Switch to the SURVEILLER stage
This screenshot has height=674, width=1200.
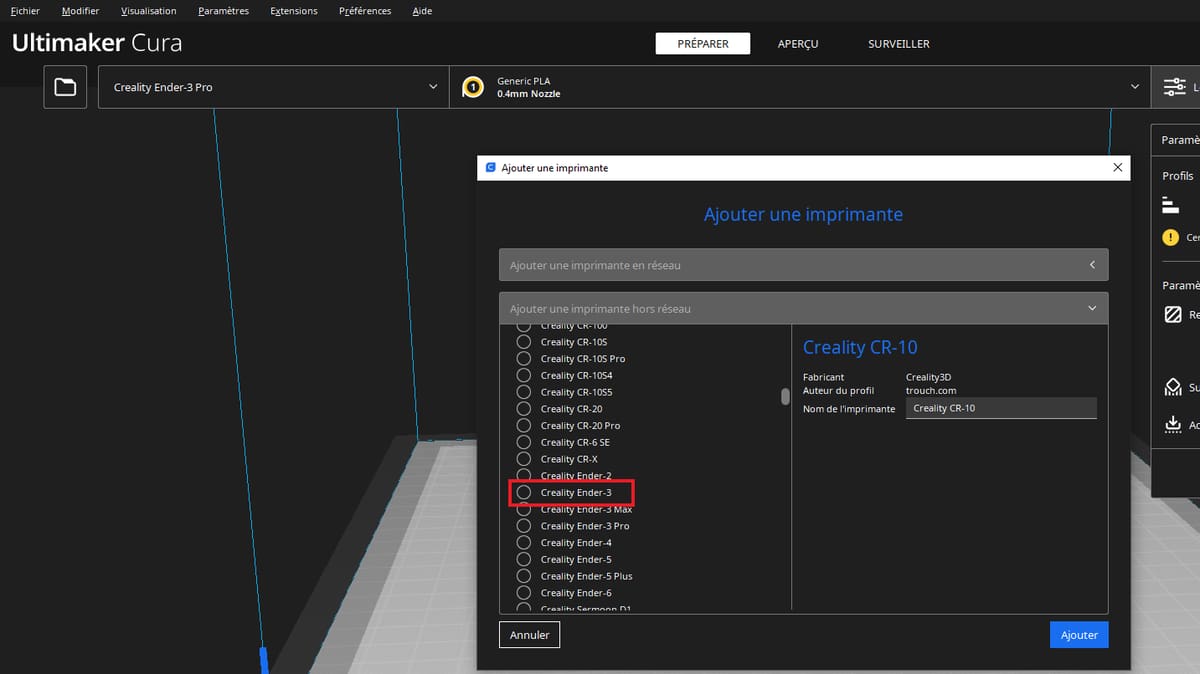point(899,44)
